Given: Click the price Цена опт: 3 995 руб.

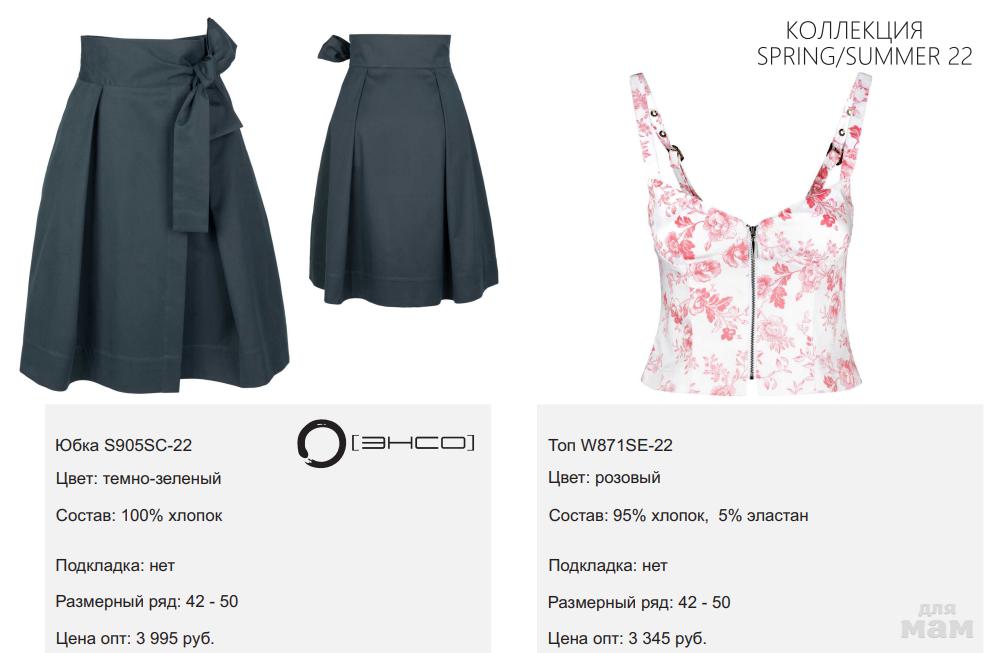Looking at the screenshot, I should point(135,638).
